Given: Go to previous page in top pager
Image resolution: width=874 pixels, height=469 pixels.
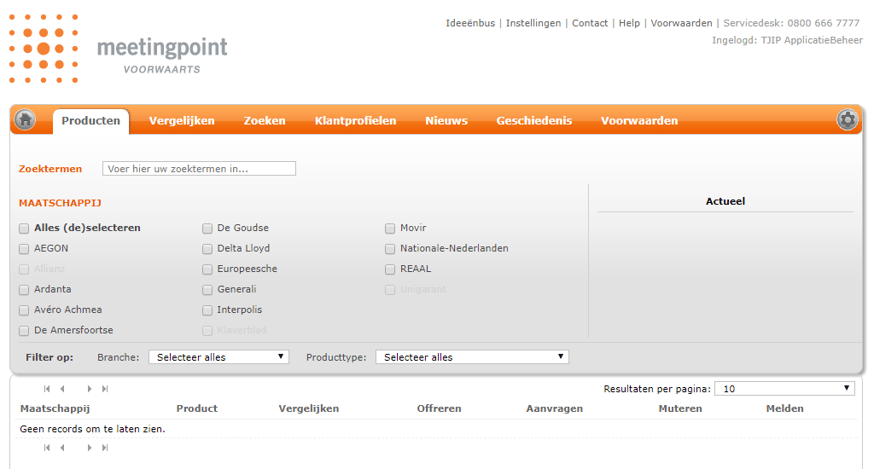Looking at the screenshot, I should (x=62, y=389).
